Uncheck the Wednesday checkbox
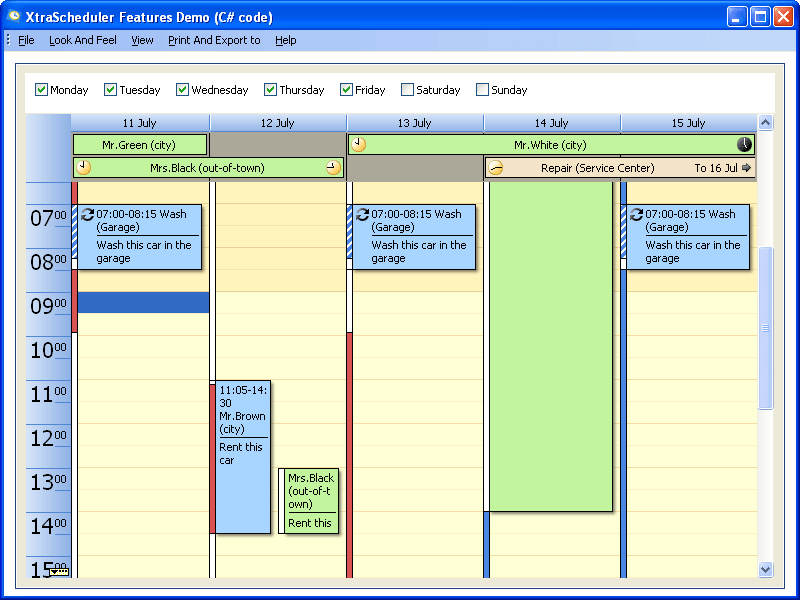Screen dimensions: 800x600 pyautogui.click(x=182, y=90)
